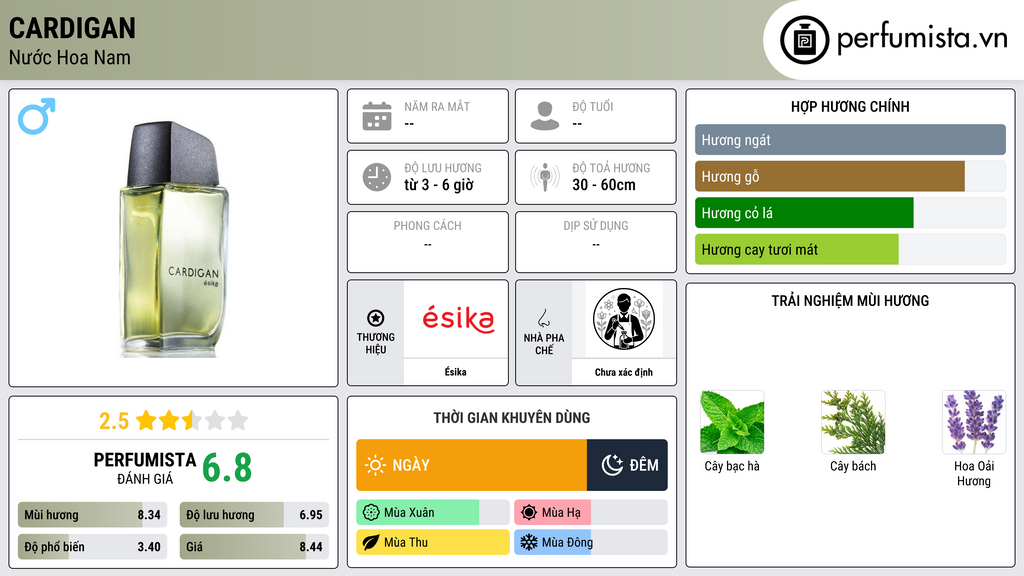Click the từ 3 - 6 giờ longevity value
The height and width of the screenshot is (576, 1024).
pyautogui.click(x=439, y=185)
